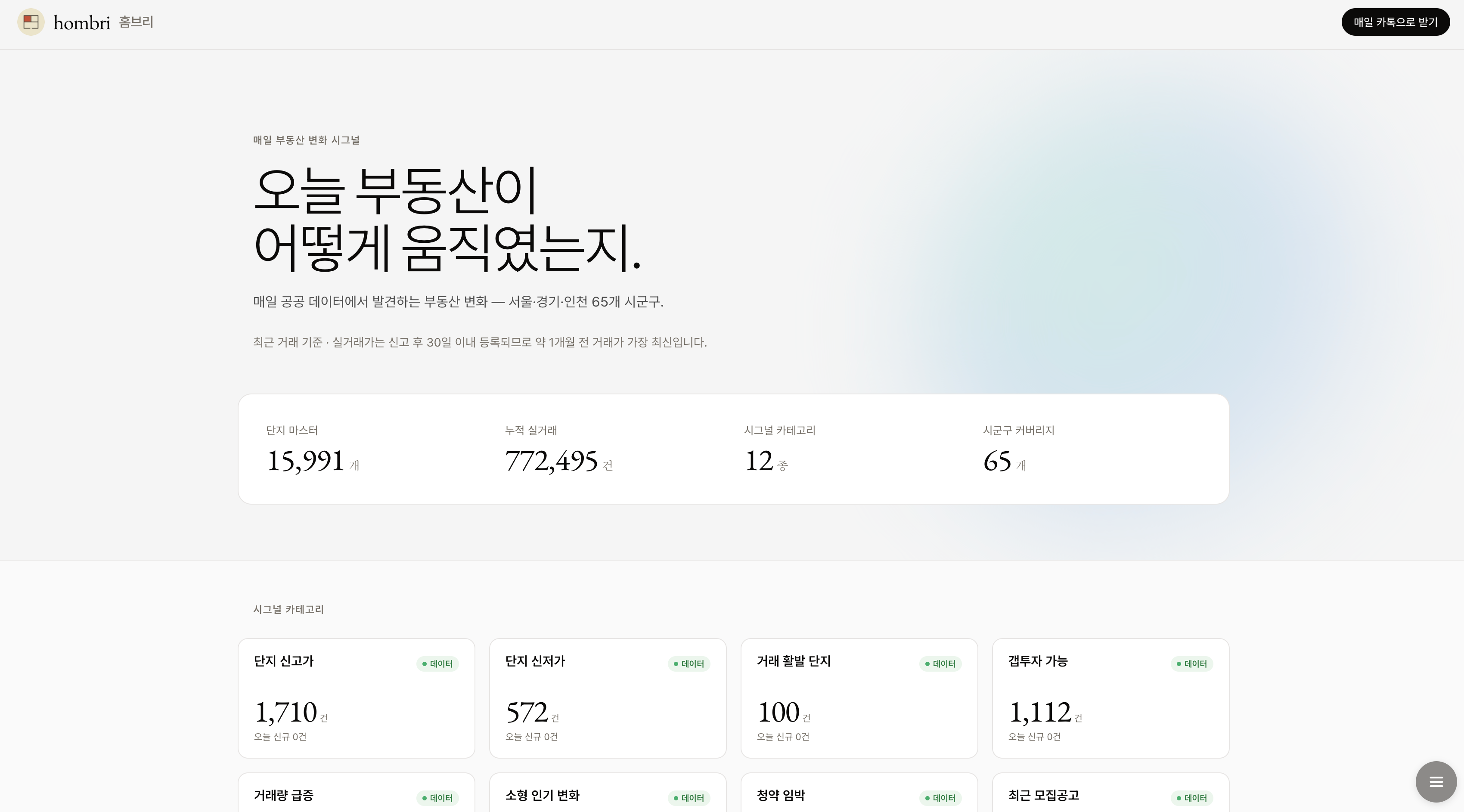Click the 최근 거래 기준 notice text
Image resolution: width=1464 pixels, height=812 pixels.
(x=480, y=342)
